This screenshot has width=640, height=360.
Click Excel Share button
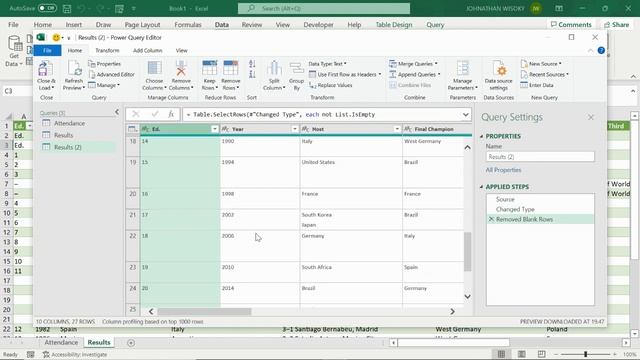pos(616,24)
